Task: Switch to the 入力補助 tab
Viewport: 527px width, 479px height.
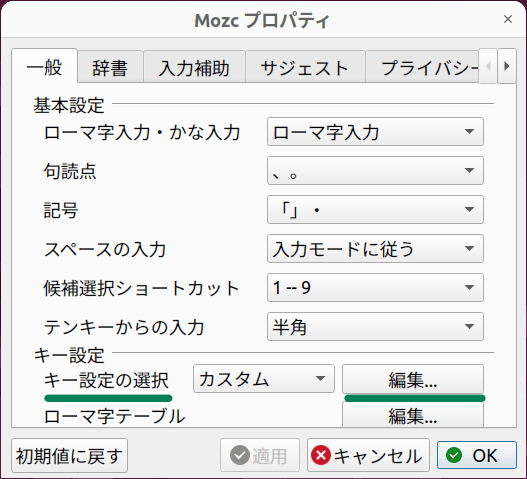Action: [x=194, y=67]
